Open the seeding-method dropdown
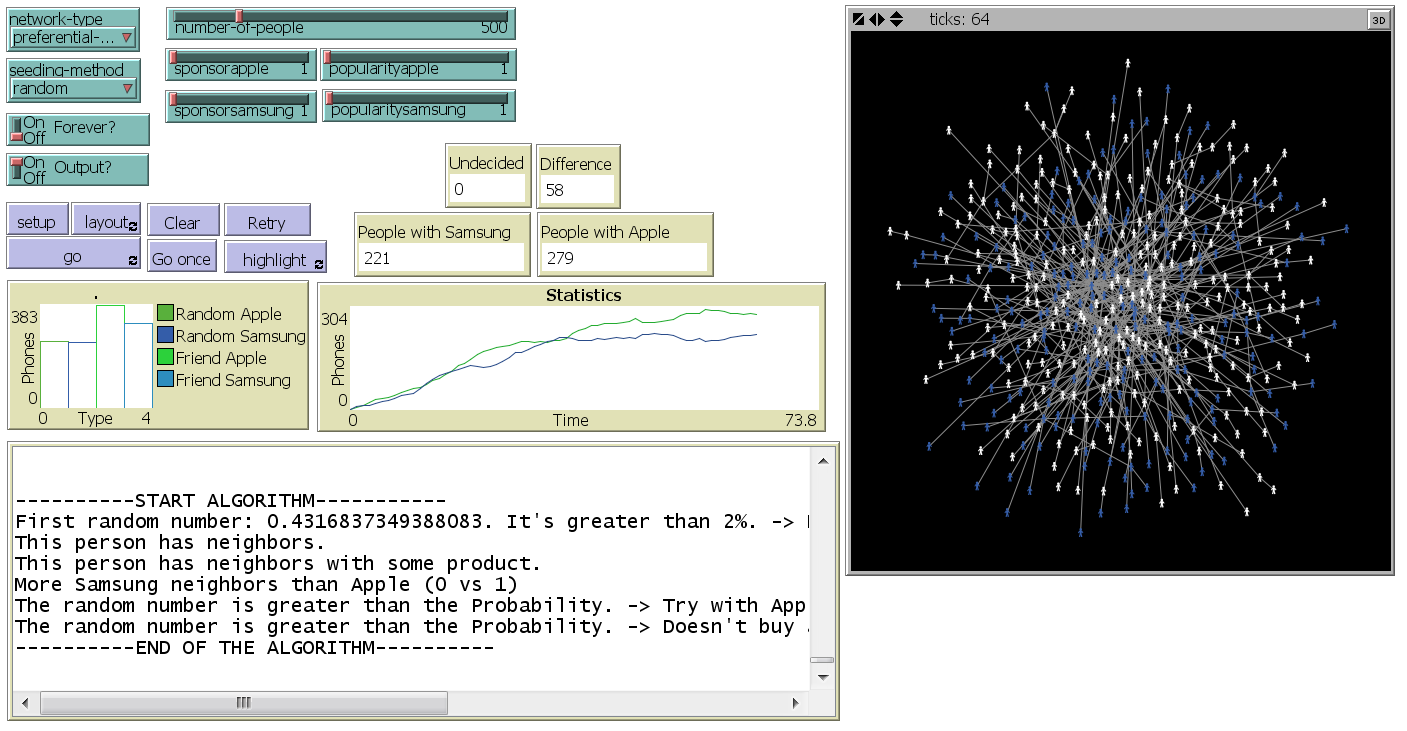Image resolution: width=1407 pixels, height=731 pixels. pyautogui.click(x=73, y=88)
